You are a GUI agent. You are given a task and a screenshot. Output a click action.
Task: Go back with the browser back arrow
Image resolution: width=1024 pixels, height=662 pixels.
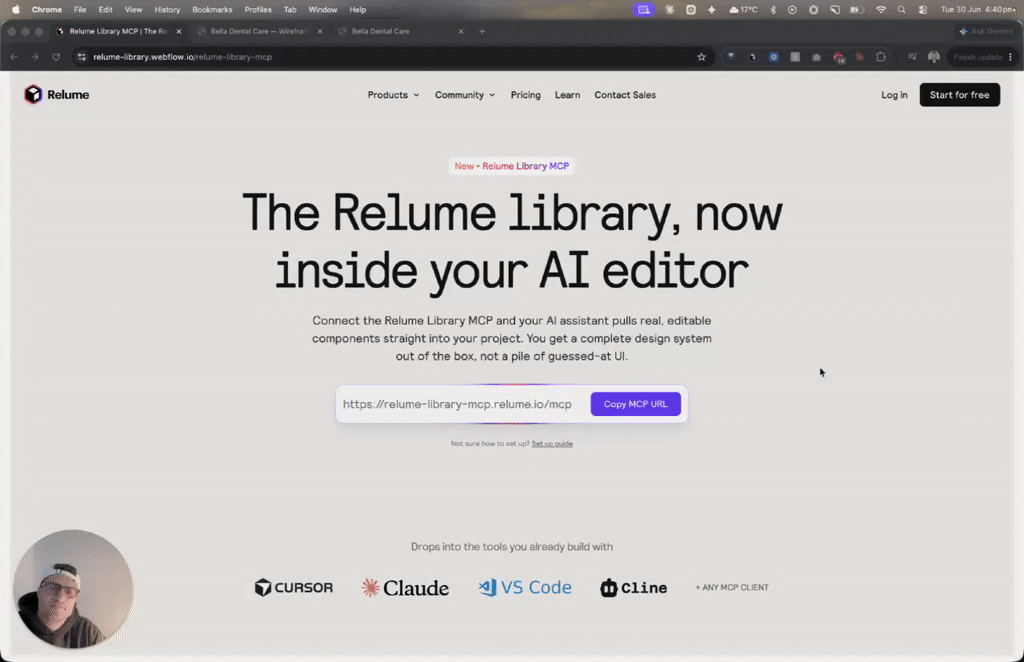click(x=14, y=57)
